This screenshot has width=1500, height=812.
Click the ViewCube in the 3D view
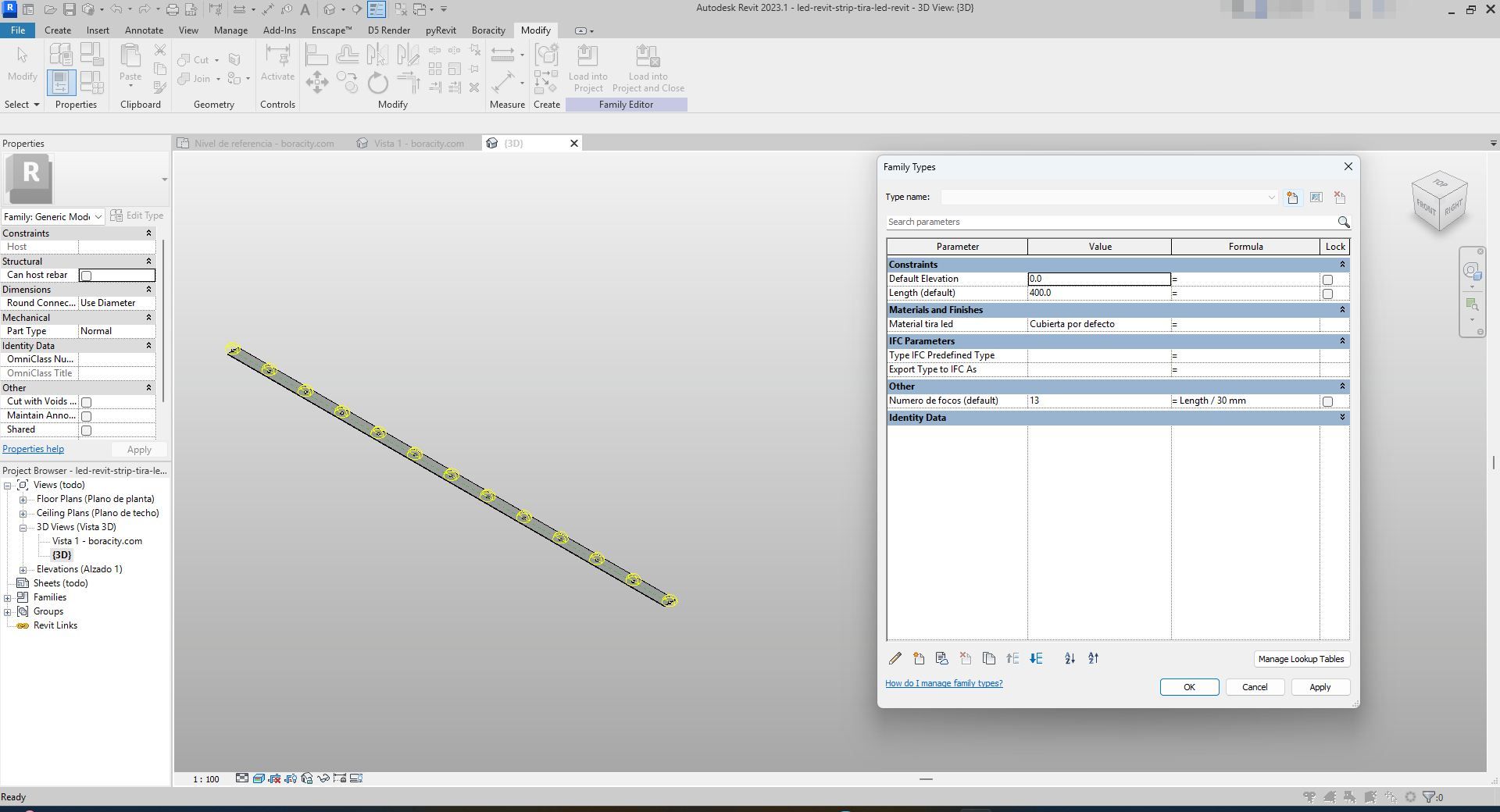pos(1439,201)
